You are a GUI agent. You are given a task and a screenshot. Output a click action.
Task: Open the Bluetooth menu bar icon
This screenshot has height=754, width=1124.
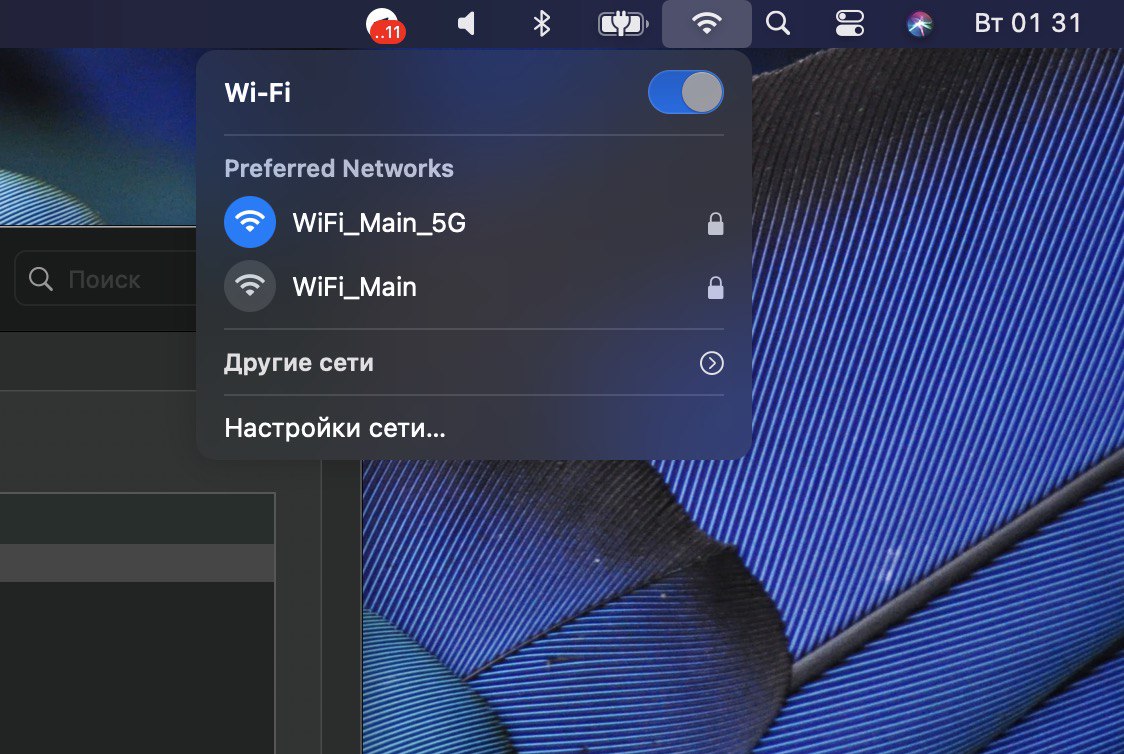[x=542, y=24]
